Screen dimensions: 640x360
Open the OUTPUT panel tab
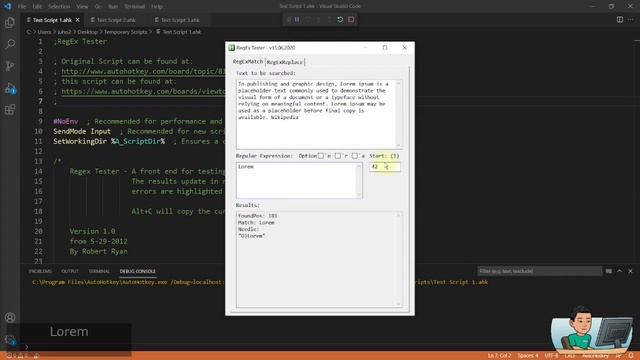[70, 271]
